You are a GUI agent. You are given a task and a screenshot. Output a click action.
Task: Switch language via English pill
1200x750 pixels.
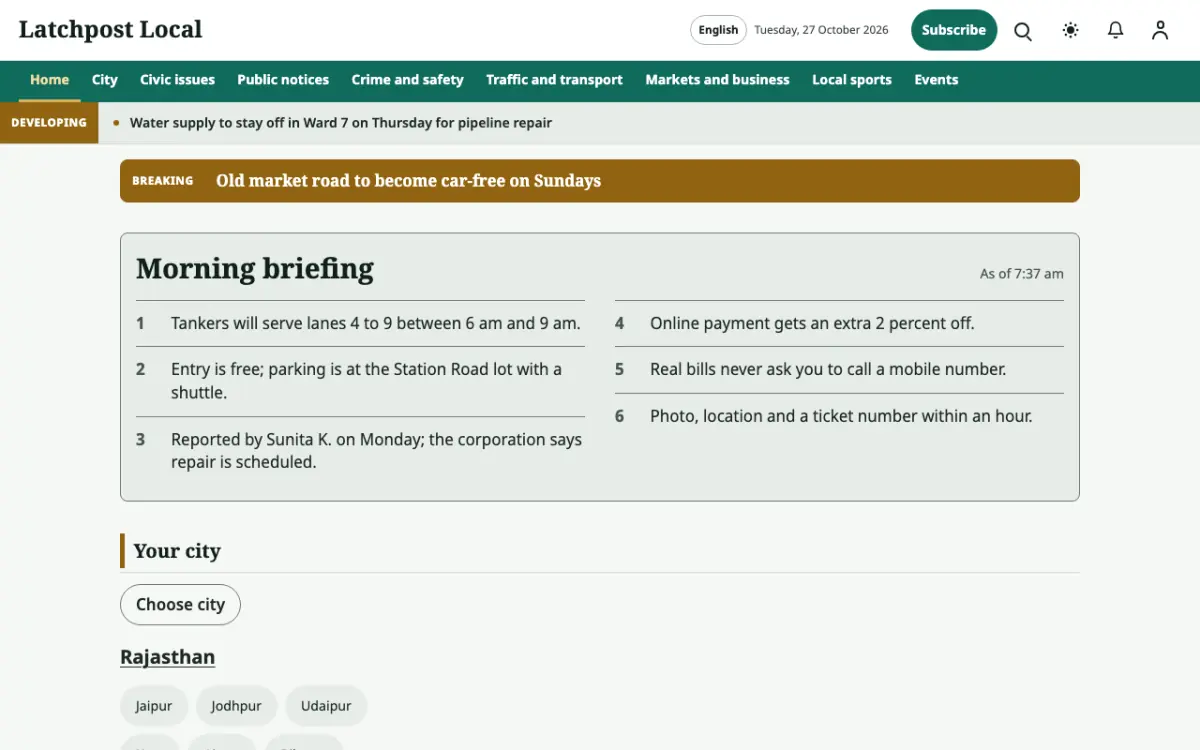tap(718, 30)
